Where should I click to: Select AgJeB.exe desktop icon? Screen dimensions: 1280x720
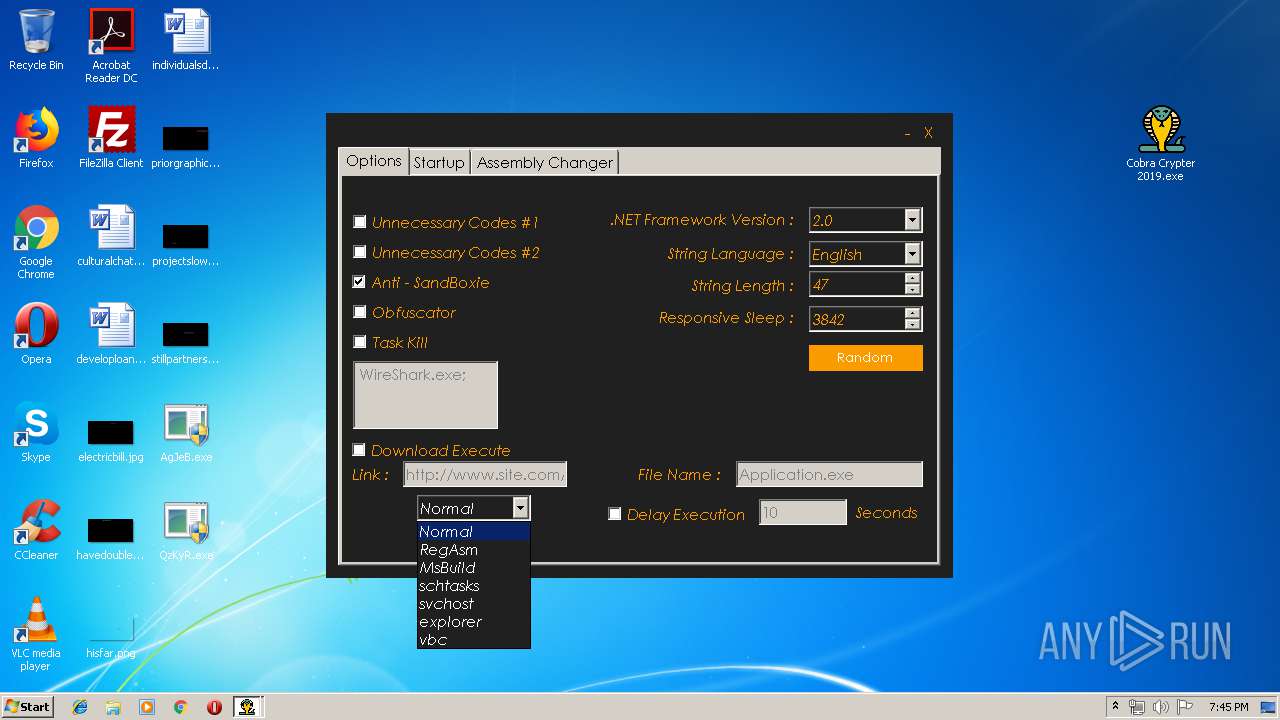point(186,432)
